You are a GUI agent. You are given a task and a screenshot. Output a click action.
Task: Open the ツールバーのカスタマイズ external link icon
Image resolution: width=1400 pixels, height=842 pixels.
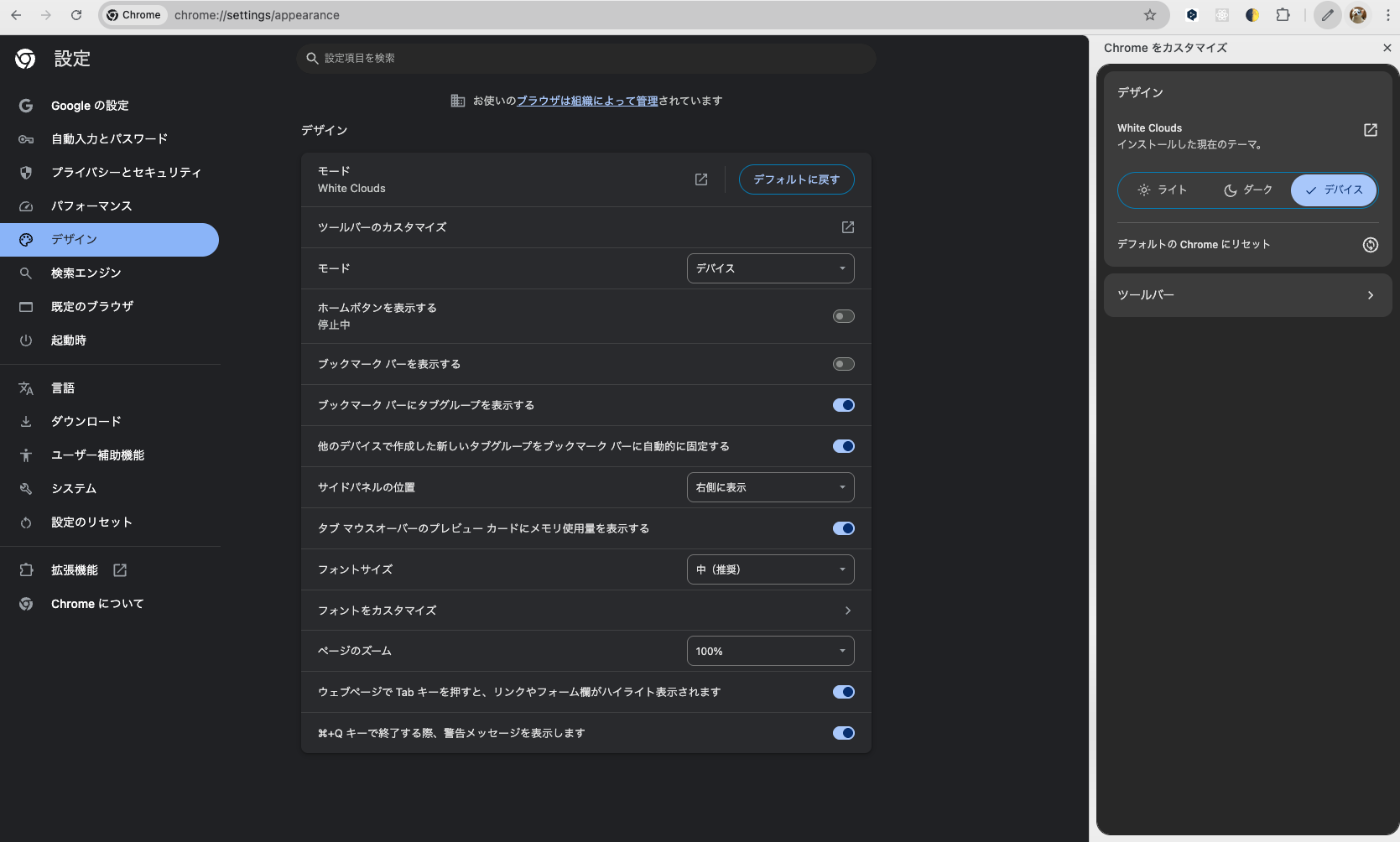(848, 227)
